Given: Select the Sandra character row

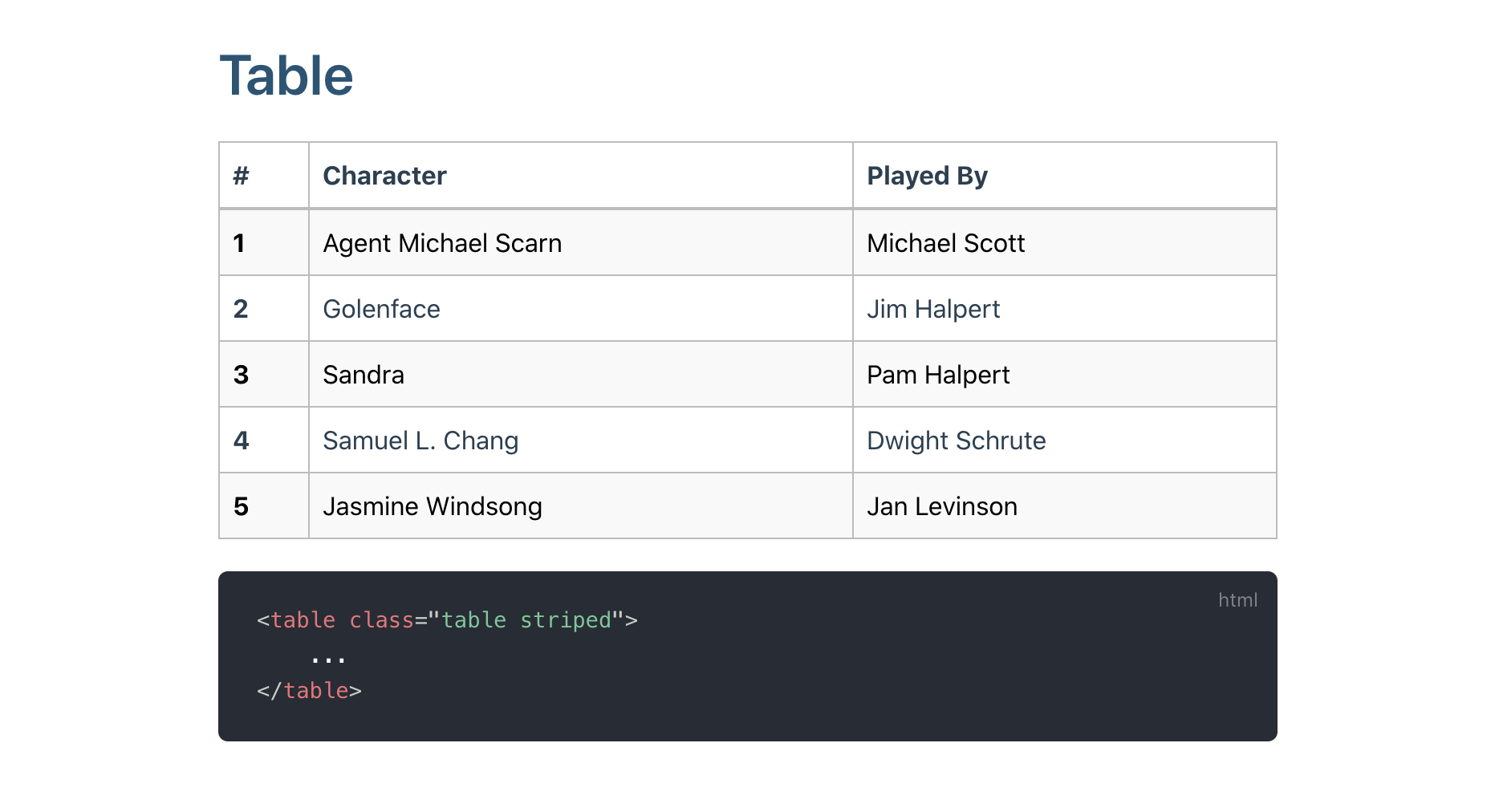Looking at the screenshot, I should pyautogui.click(x=363, y=374).
